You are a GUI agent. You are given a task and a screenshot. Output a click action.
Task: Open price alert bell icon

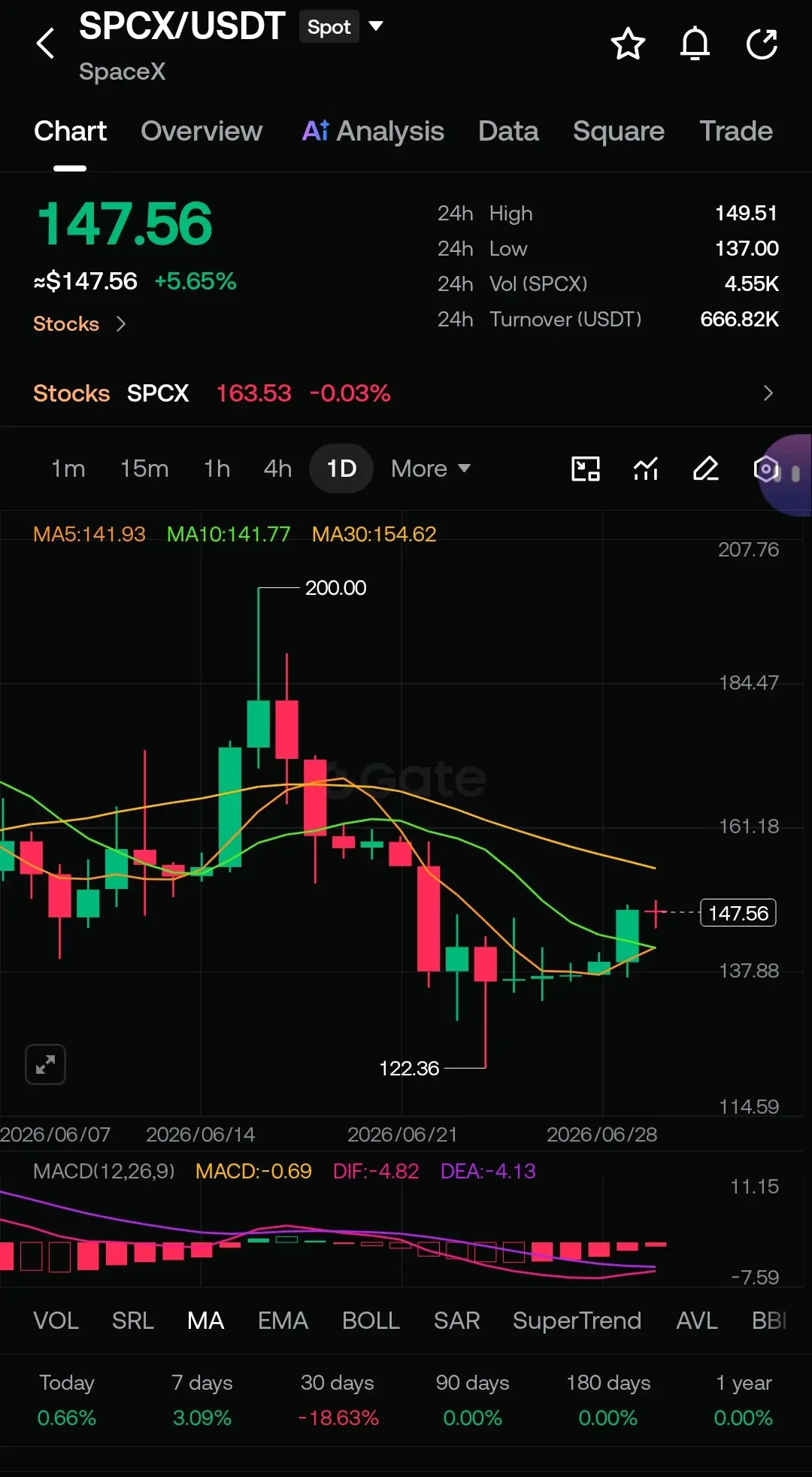pyautogui.click(x=695, y=44)
